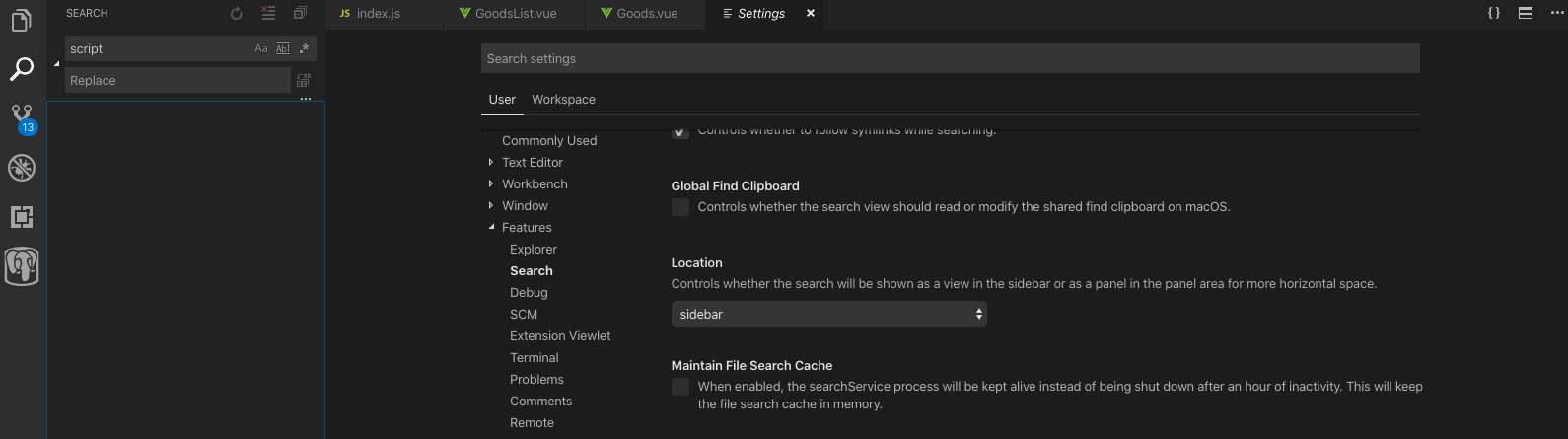
Task: Toggle Match Case in search box
Action: [x=261, y=48]
